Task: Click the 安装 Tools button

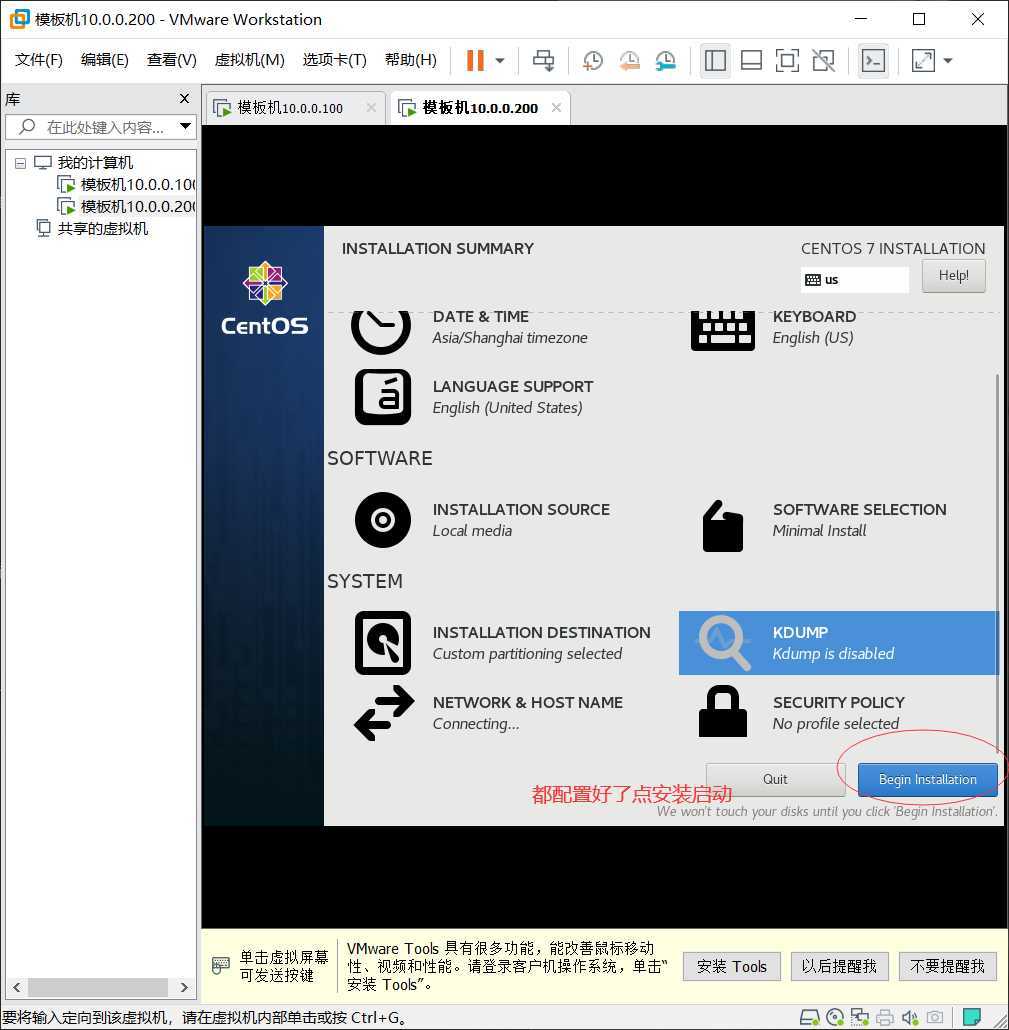Action: click(732, 966)
